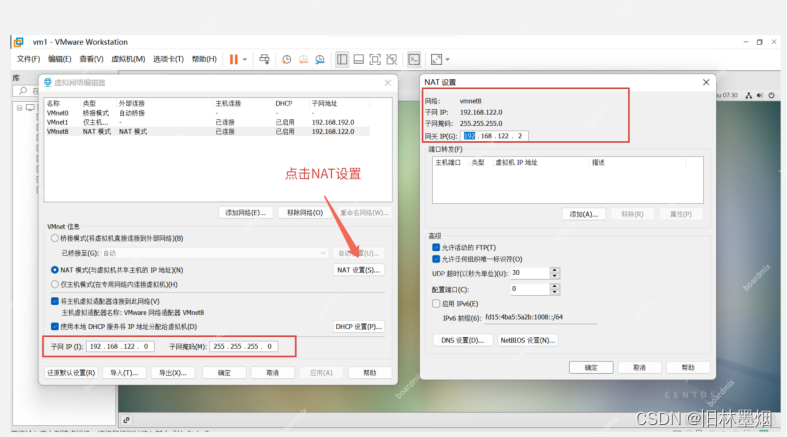Click 取消 in the NAT settings dialog
This screenshot has width=787, height=437.
click(x=639, y=368)
